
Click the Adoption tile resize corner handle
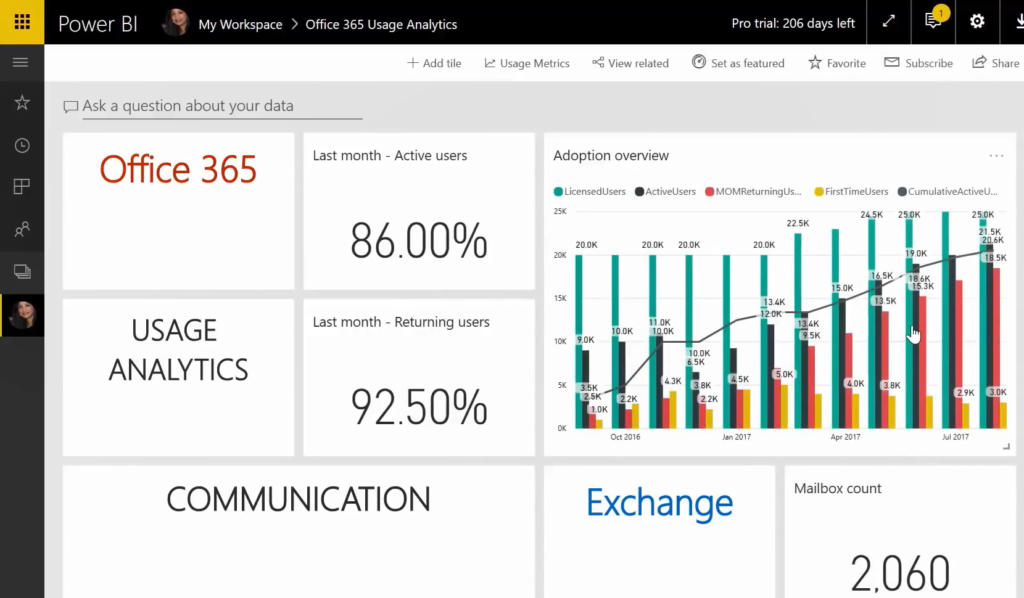[x=1006, y=447]
